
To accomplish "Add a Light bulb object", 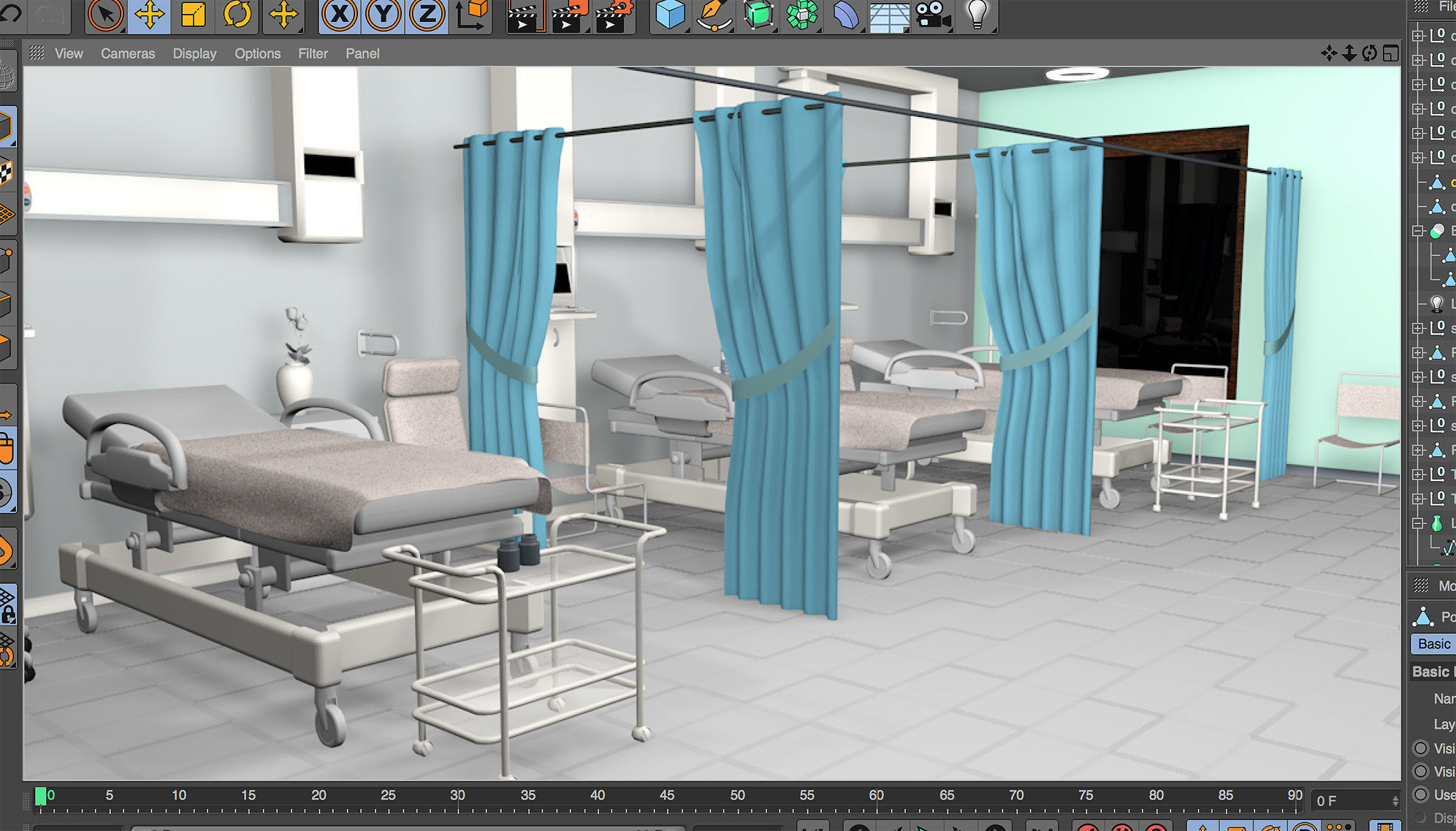I will [x=977, y=15].
